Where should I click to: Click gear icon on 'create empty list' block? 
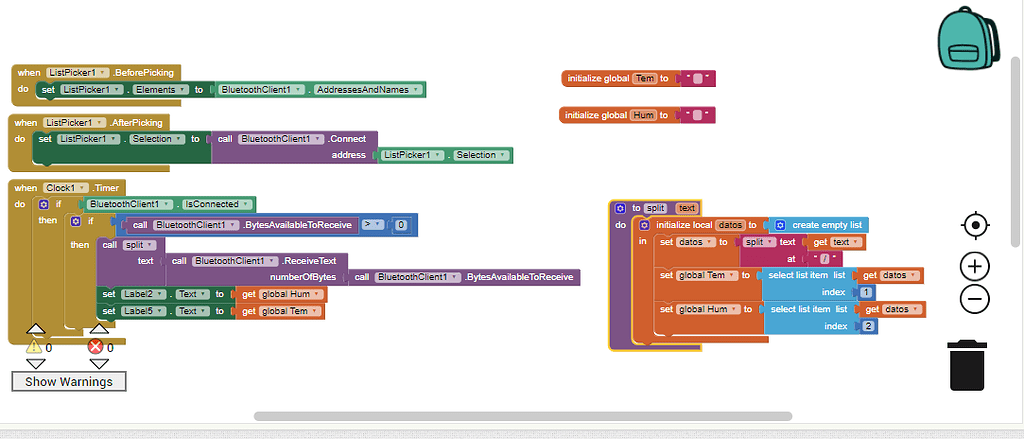(x=780, y=225)
